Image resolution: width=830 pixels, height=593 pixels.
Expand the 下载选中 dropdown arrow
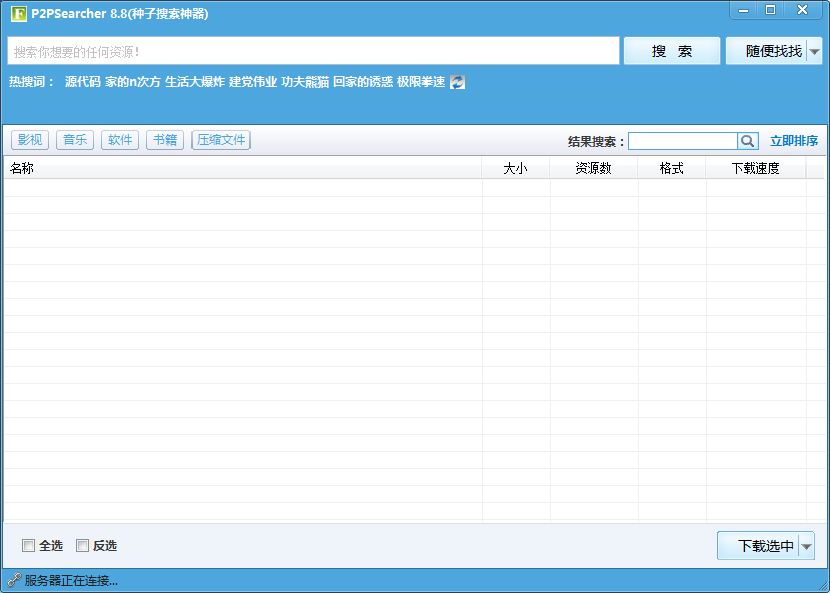click(808, 545)
